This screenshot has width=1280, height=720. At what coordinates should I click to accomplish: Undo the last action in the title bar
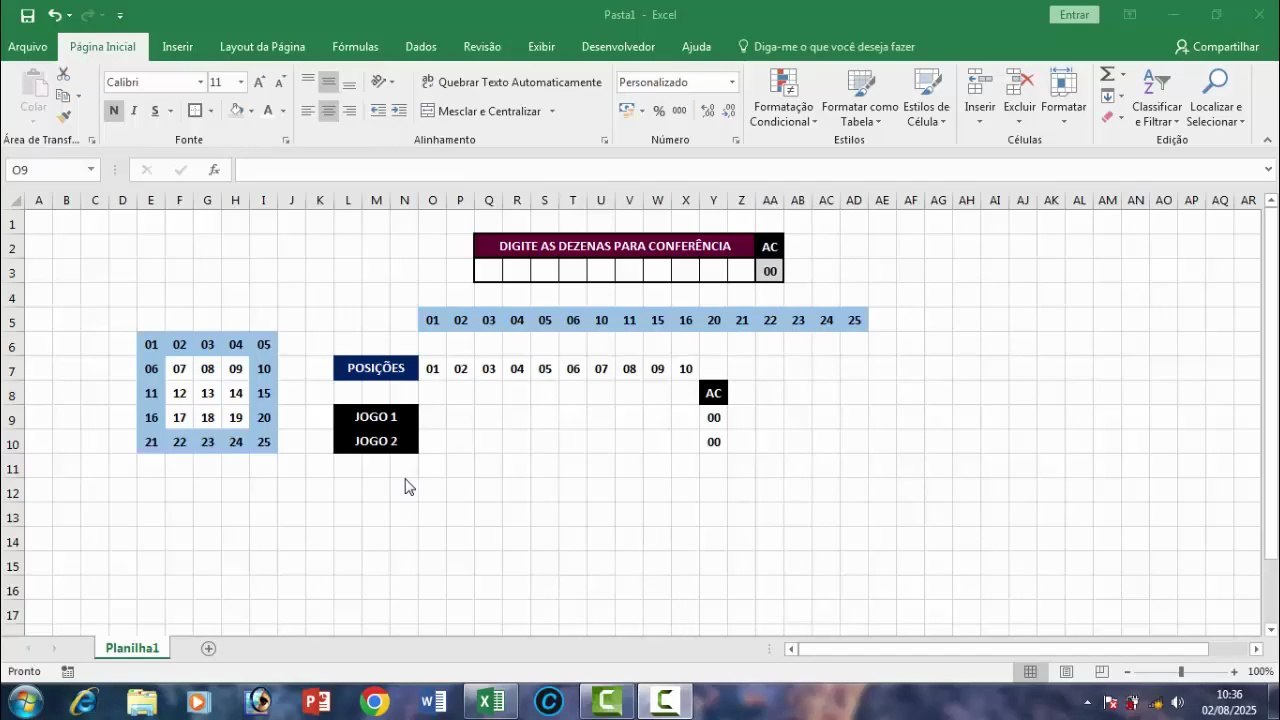[x=54, y=15]
